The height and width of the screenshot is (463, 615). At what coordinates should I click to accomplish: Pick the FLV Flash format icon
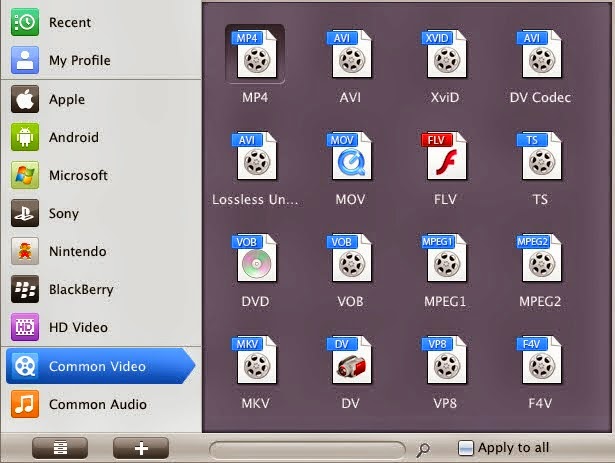[445, 156]
